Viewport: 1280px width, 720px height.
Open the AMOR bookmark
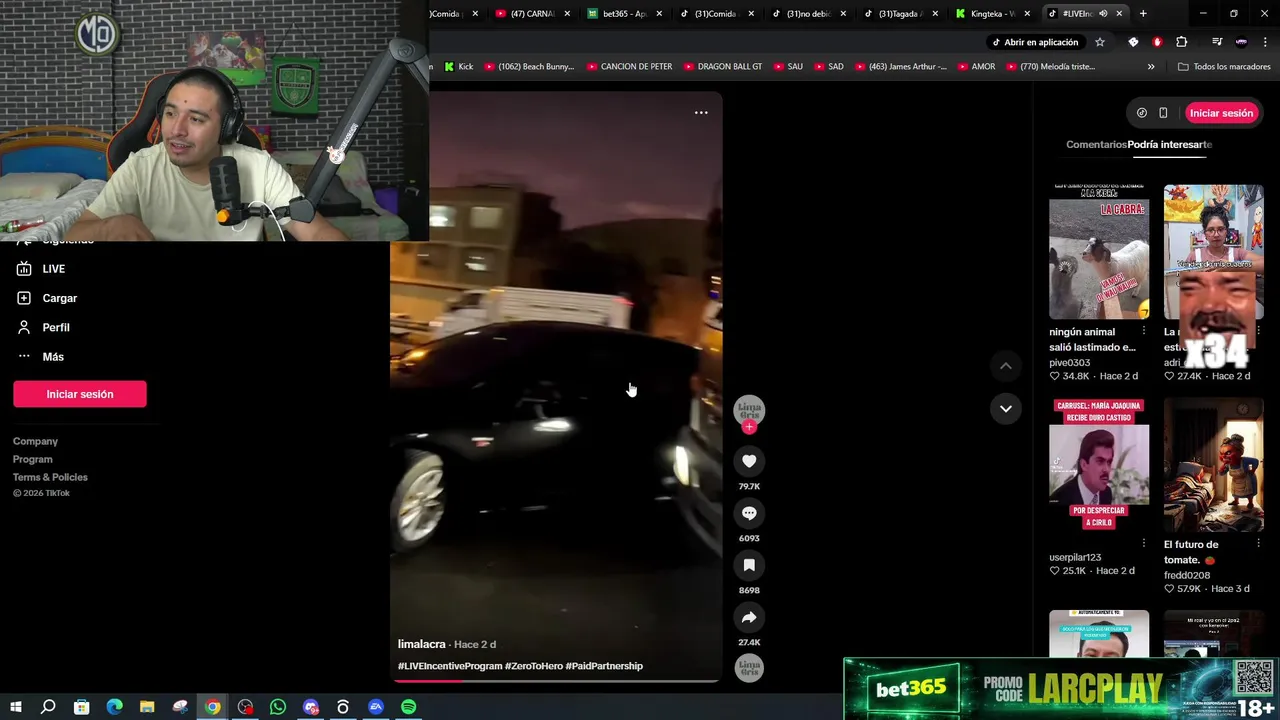976,67
